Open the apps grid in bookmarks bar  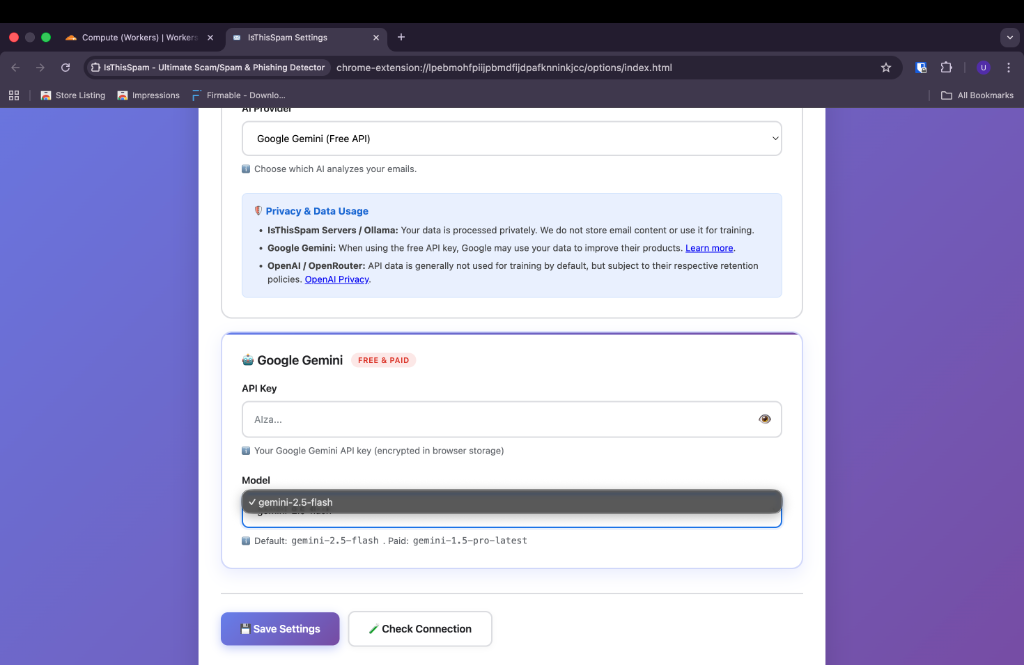coord(14,95)
